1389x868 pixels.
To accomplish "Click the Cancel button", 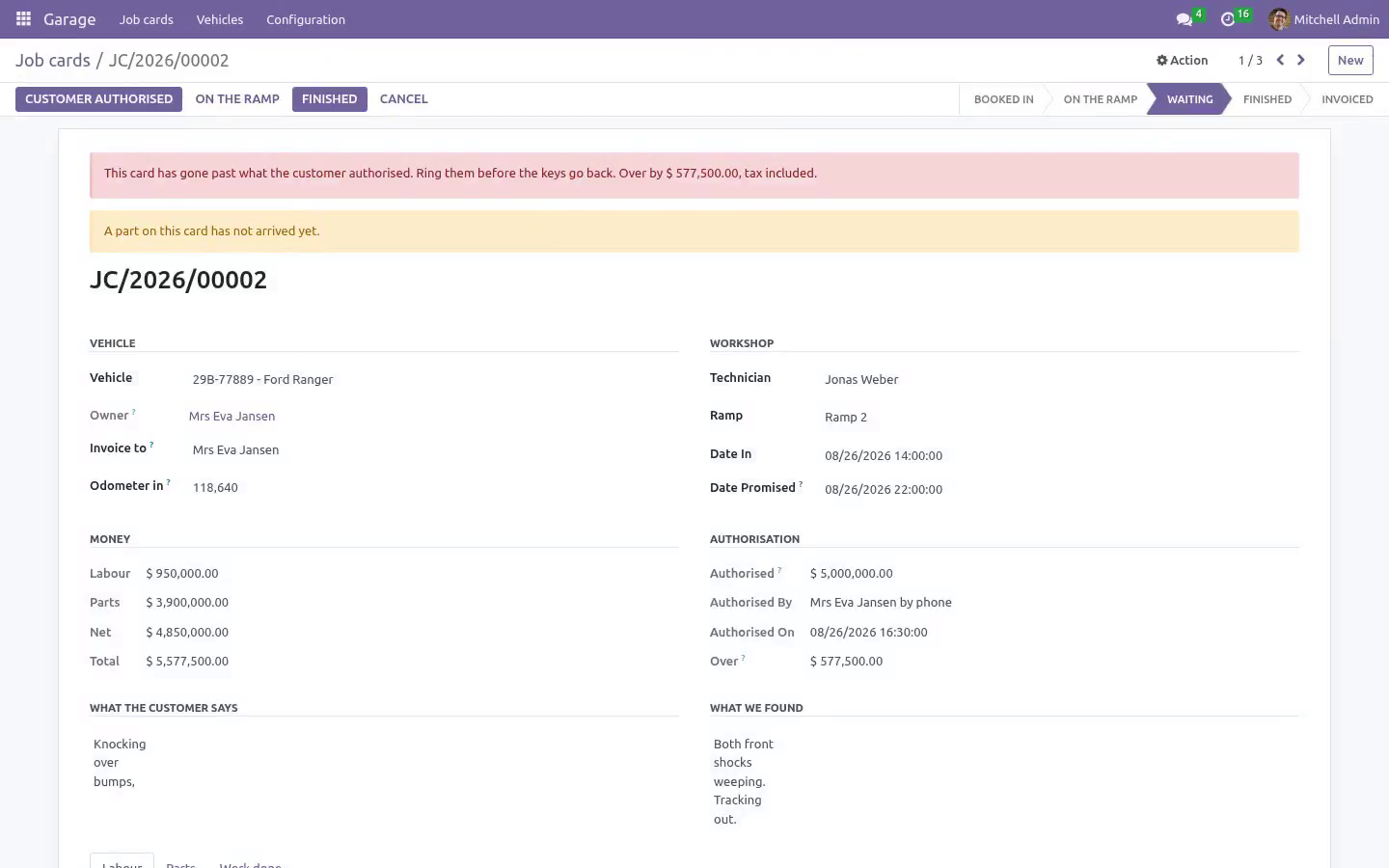I will tap(403, 99).
